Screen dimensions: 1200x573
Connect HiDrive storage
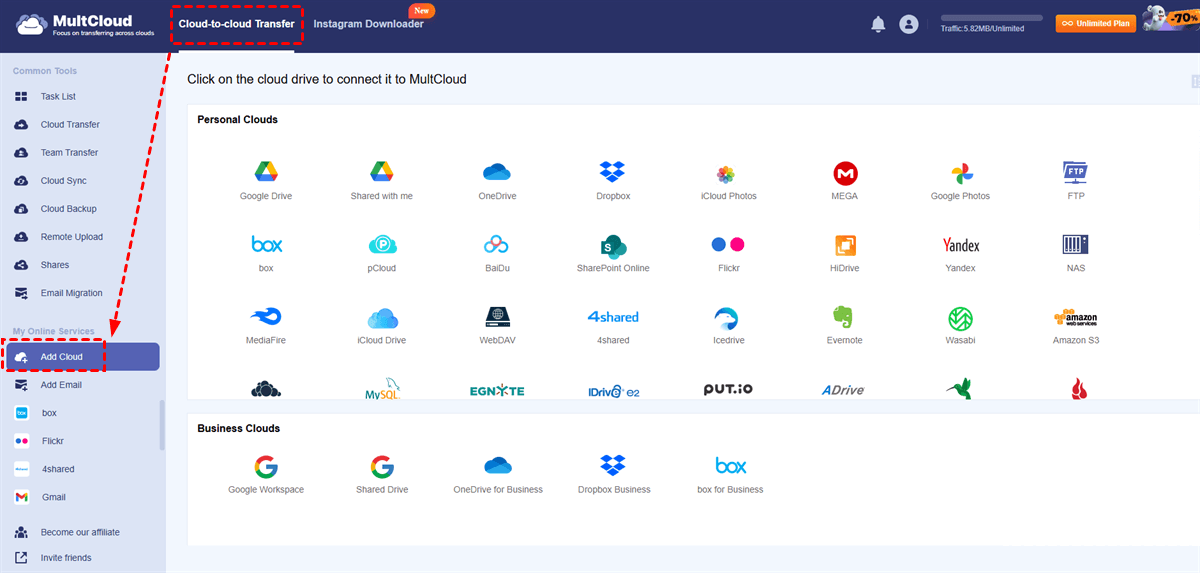click(845, 253)
